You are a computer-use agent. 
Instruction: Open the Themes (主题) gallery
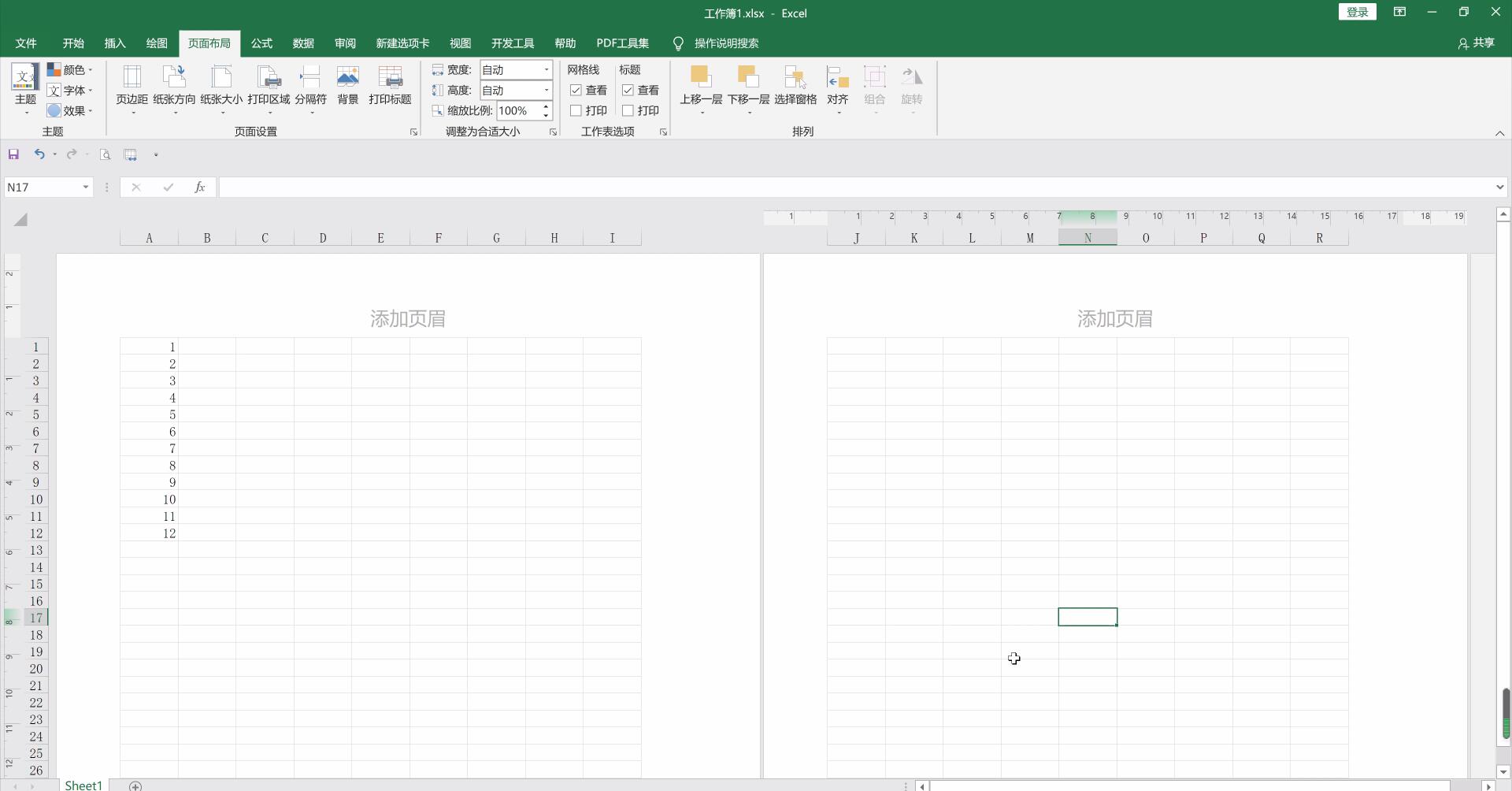(25, 88)
